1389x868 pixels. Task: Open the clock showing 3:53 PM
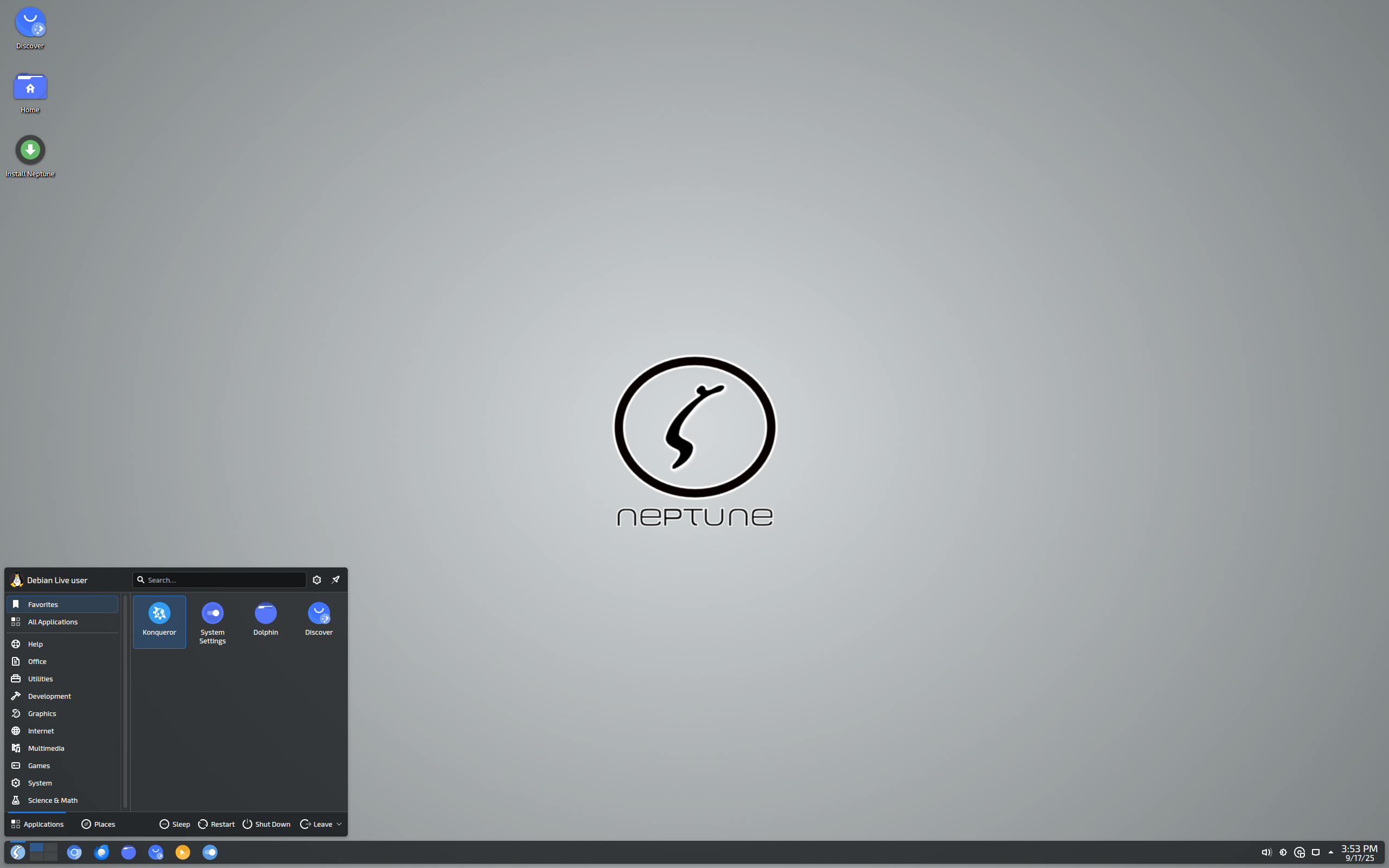pos(1359,852)
